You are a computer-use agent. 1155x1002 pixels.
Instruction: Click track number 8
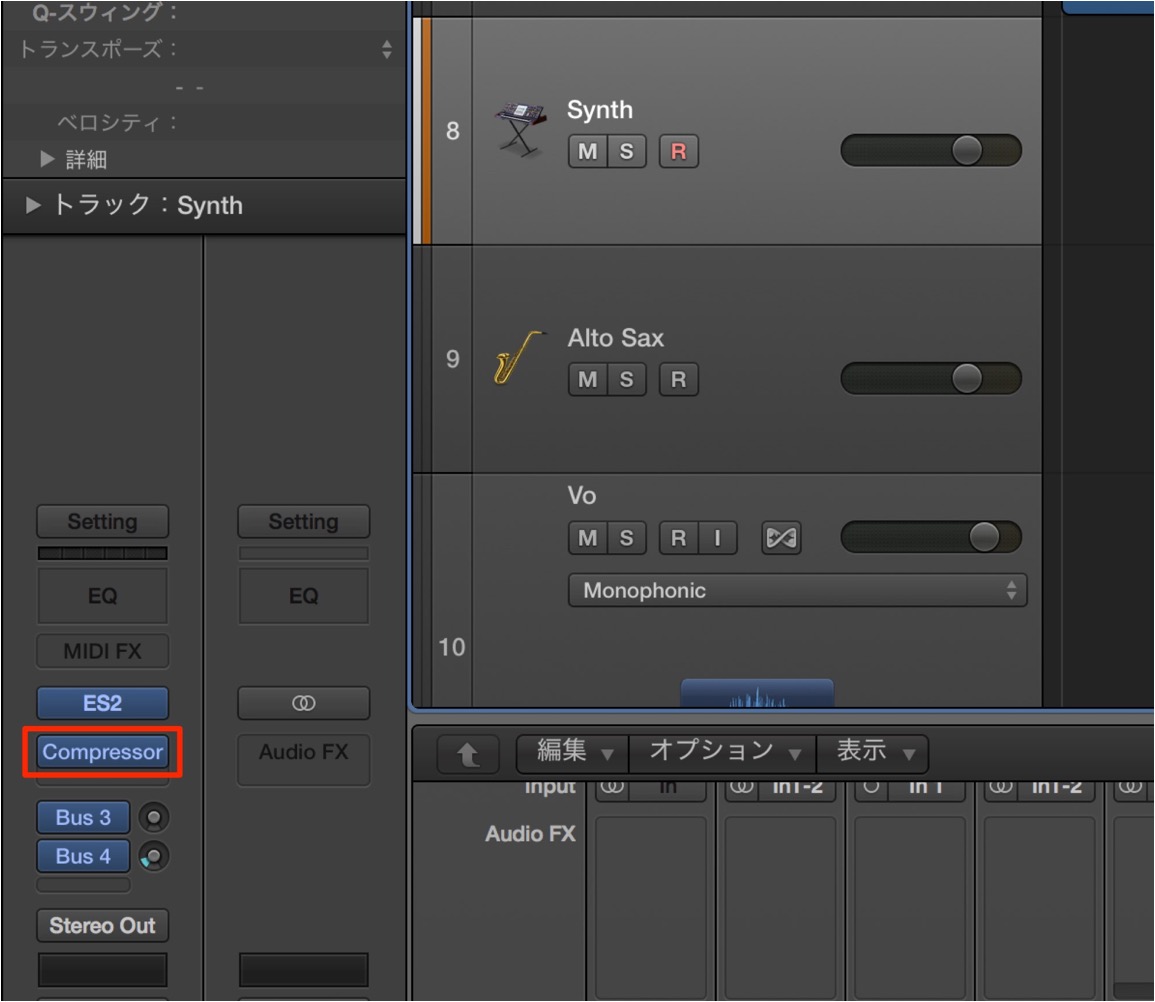coord(452,131)
